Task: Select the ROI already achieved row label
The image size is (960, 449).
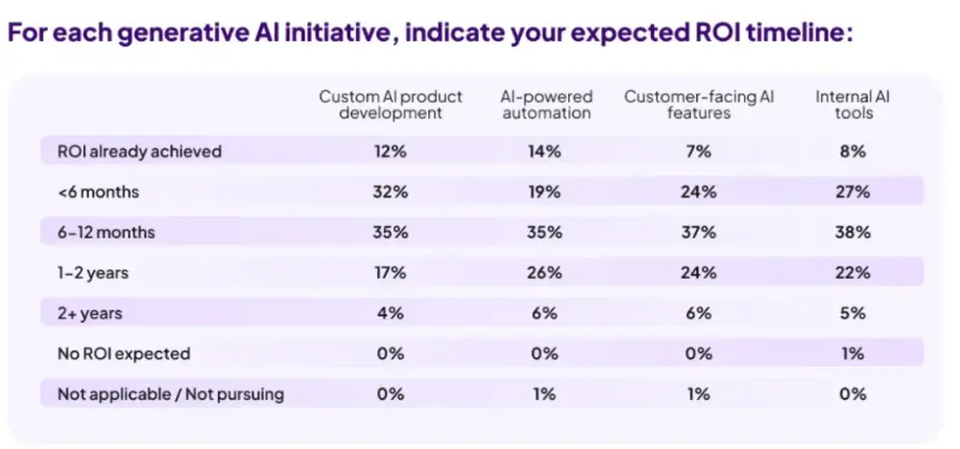Action: pos(139,152)
